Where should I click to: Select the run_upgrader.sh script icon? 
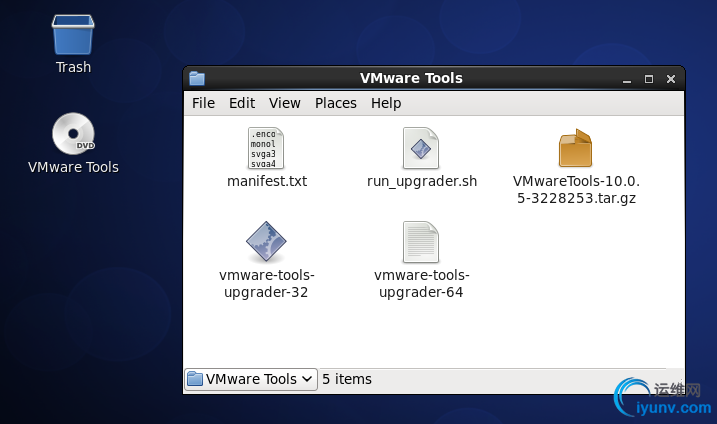pos(421,148)
